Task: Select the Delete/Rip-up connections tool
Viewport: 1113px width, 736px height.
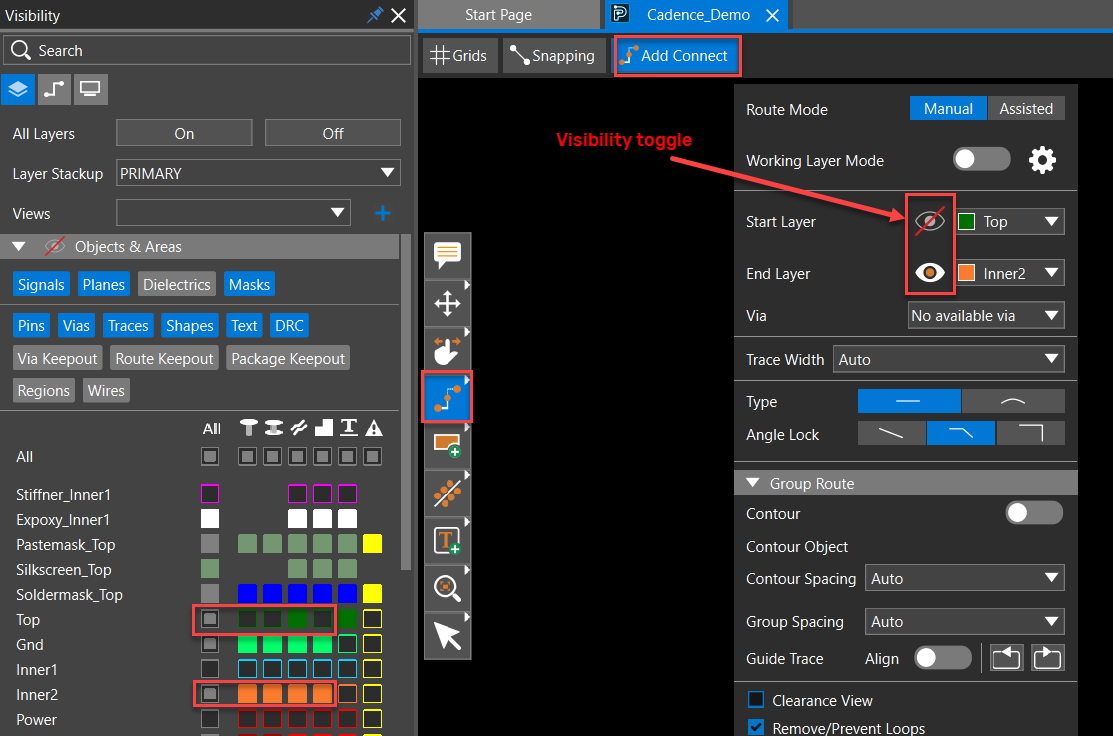Action: coord(447,493)
